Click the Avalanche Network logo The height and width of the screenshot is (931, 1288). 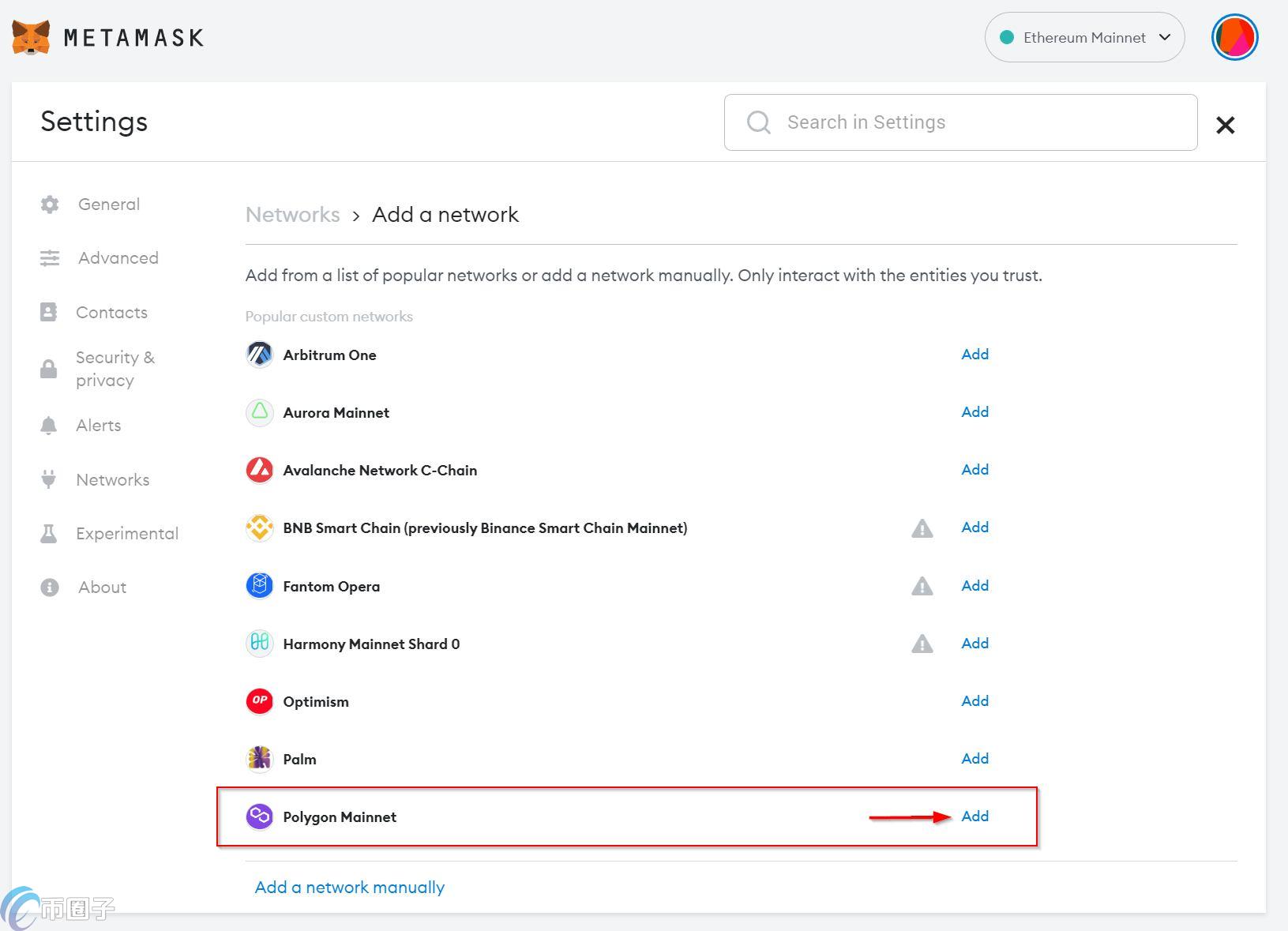pos(259,470)
